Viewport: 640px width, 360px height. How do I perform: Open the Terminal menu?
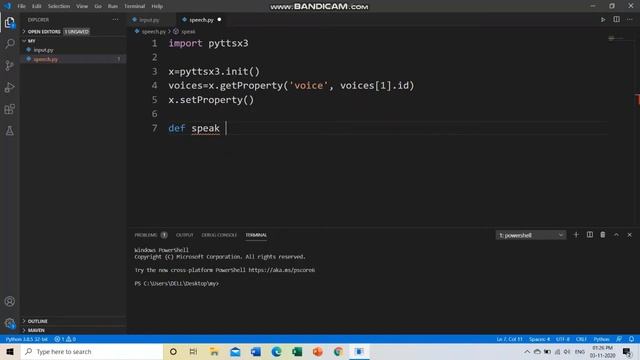(x=135, y=6)
